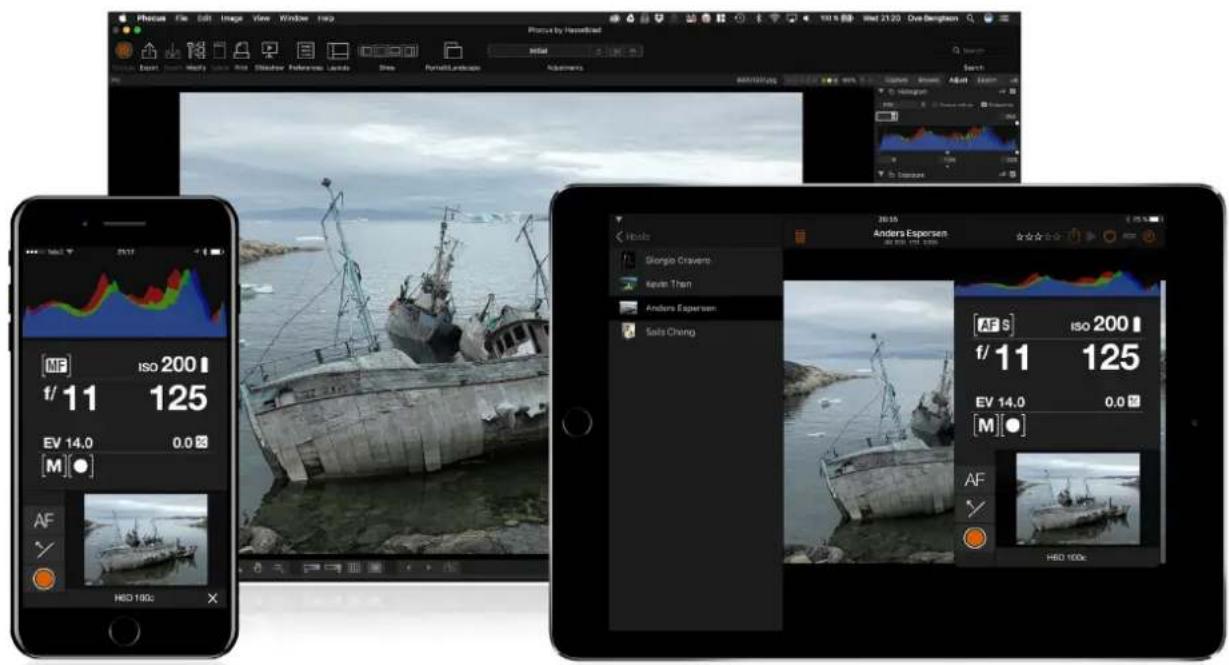Tap shutter speed 125 on iPad

pyautogui.click(x=1110, y=357)
